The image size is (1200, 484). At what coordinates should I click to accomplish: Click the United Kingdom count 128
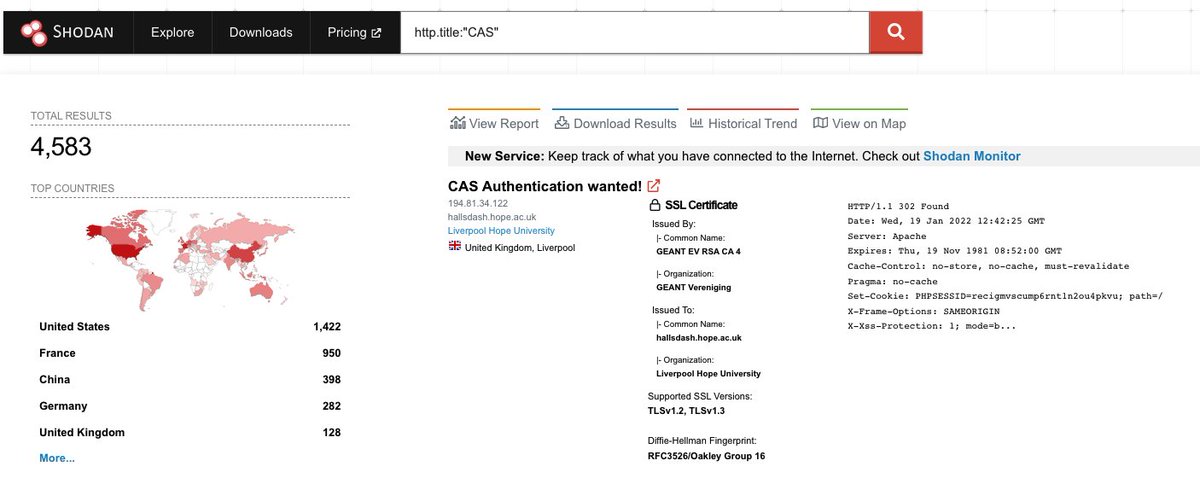tap(331, 433)
